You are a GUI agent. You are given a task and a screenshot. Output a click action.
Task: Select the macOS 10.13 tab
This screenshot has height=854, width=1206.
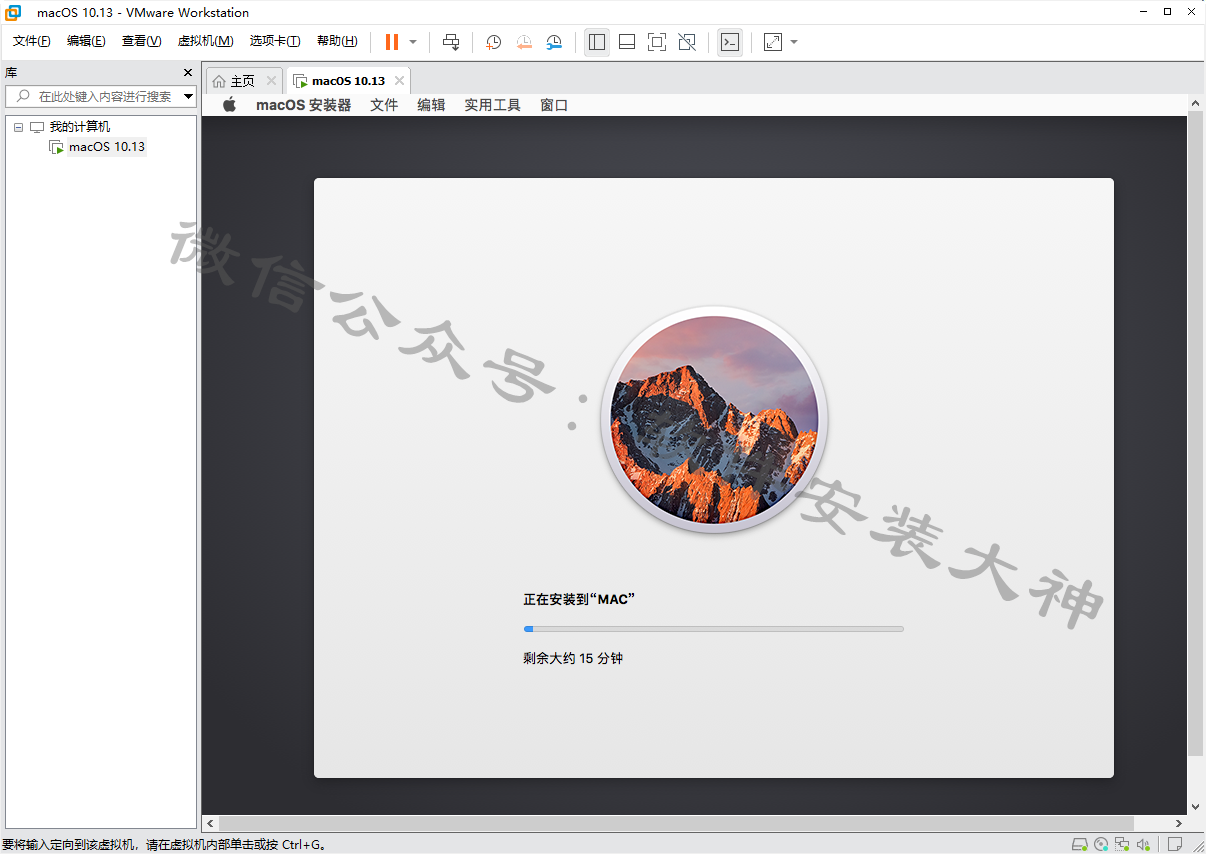click(348, 81)
